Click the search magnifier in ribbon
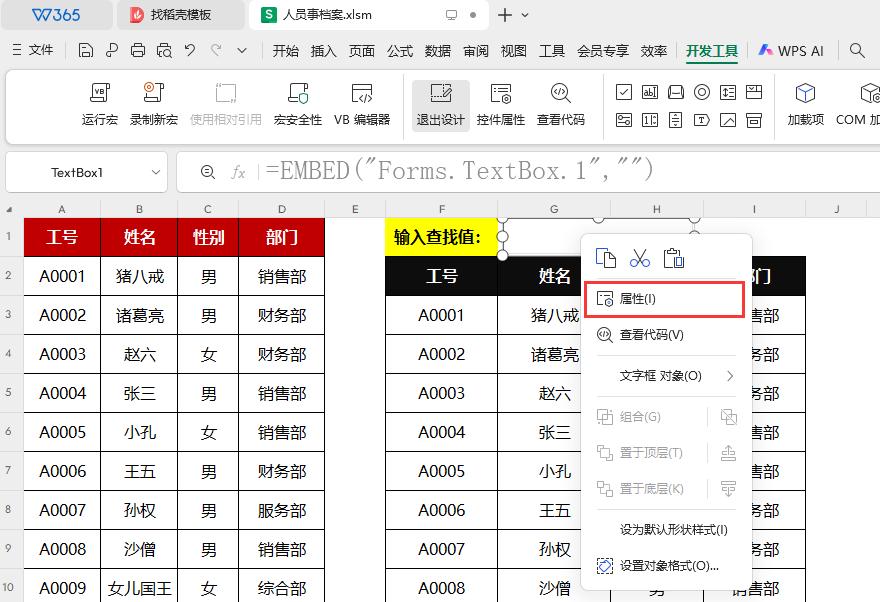Viewport: 880px width, 602px height. (x=856, y=50)
